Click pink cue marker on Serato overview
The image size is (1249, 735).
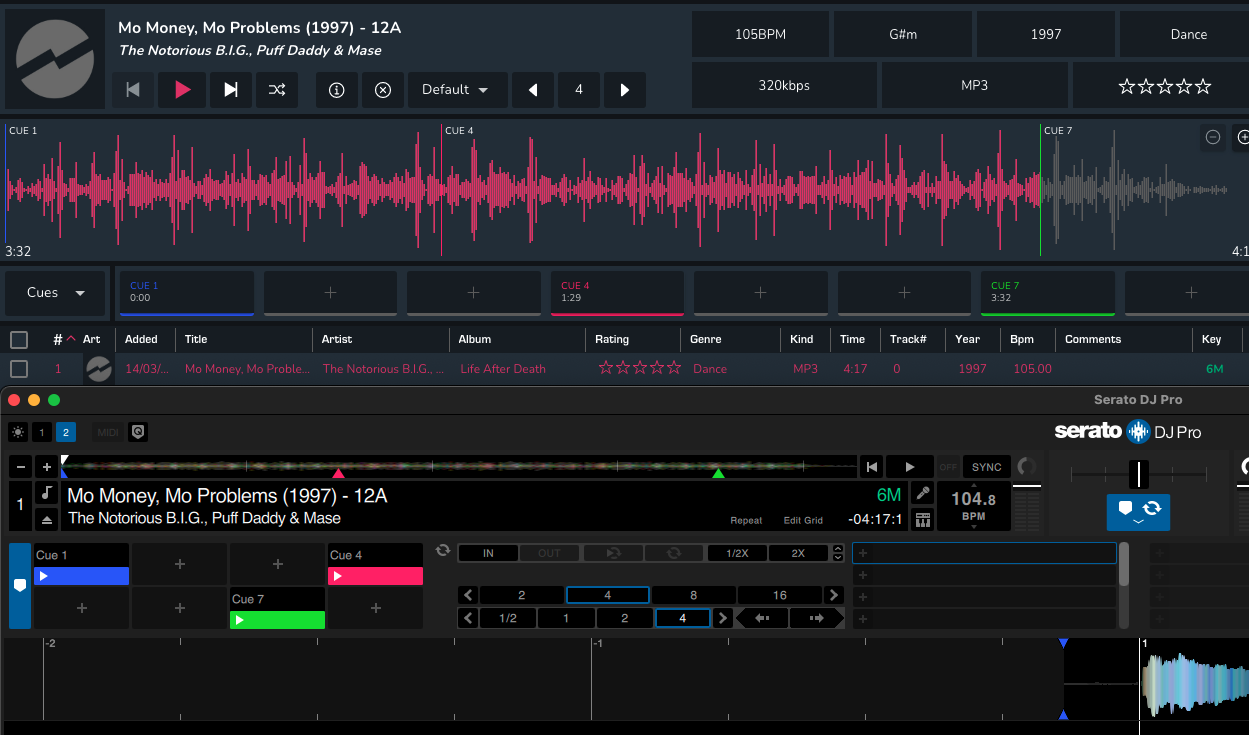coord(338,473)
